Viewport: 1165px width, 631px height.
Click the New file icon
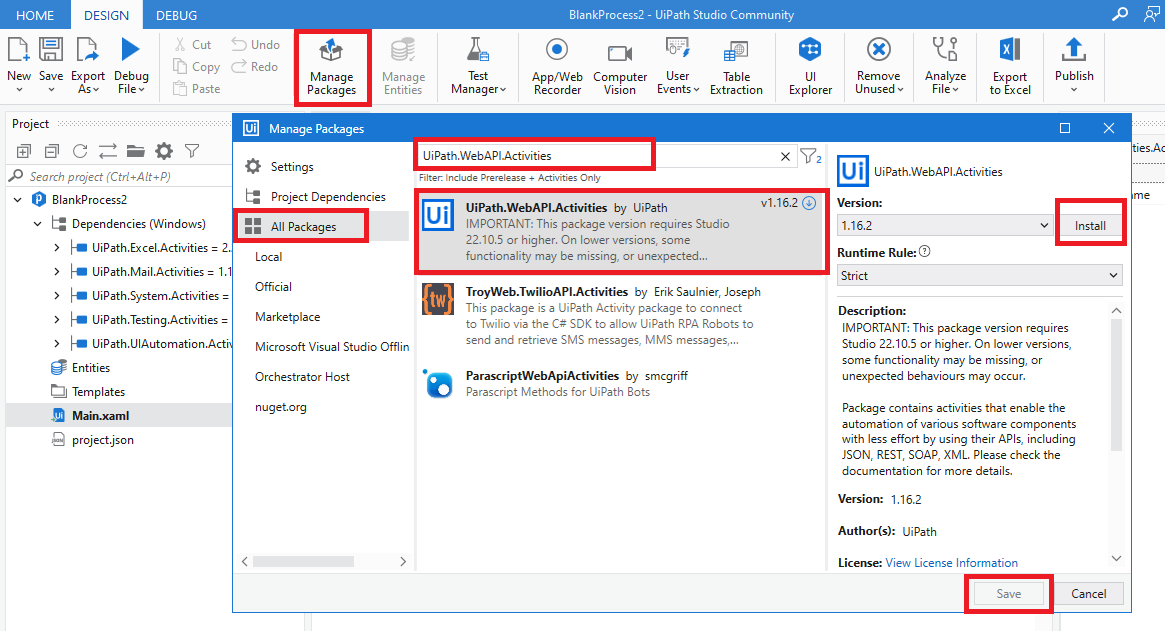(19, 51)
